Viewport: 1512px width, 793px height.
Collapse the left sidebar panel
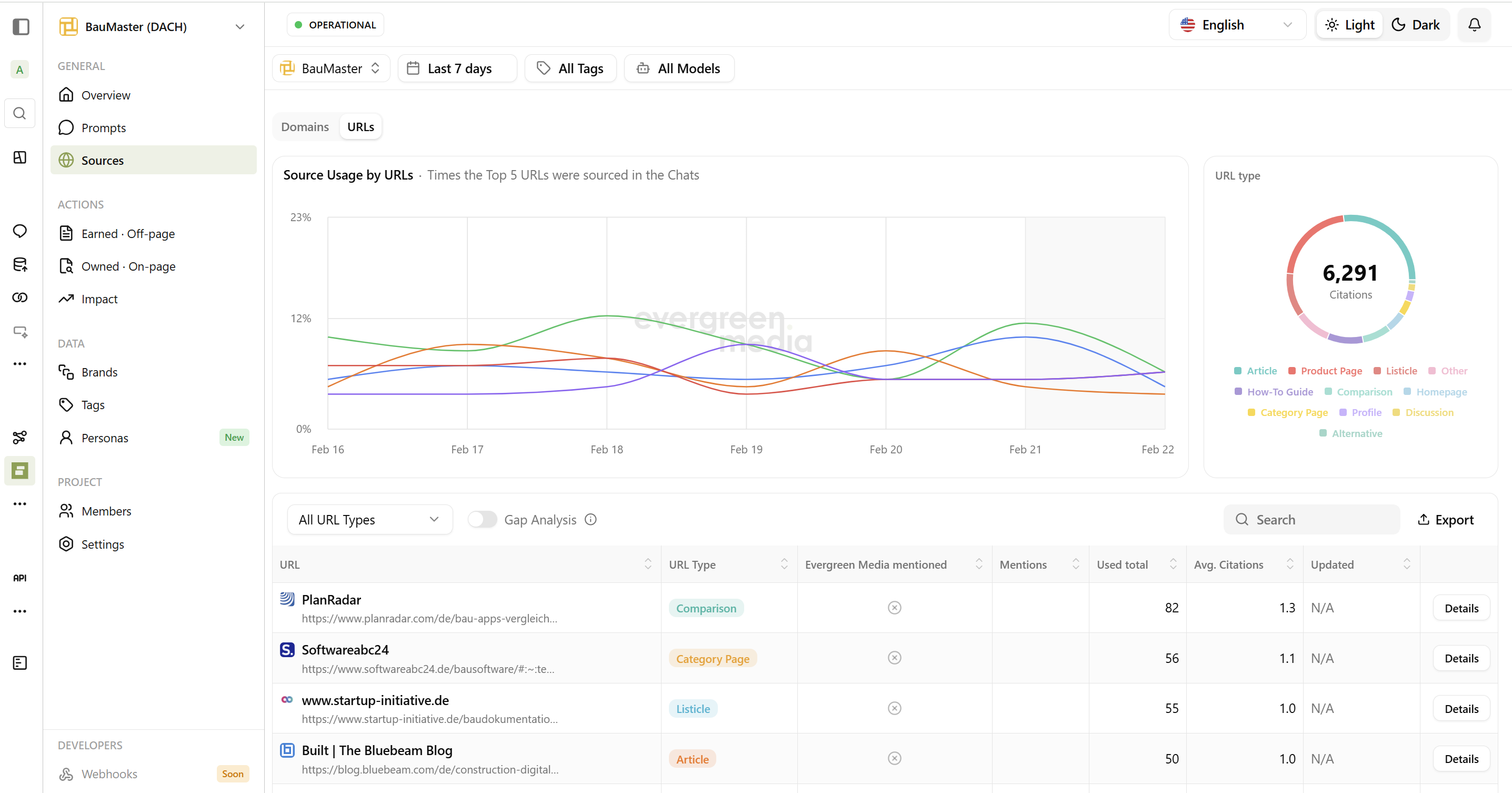click(x=21, y=27)
